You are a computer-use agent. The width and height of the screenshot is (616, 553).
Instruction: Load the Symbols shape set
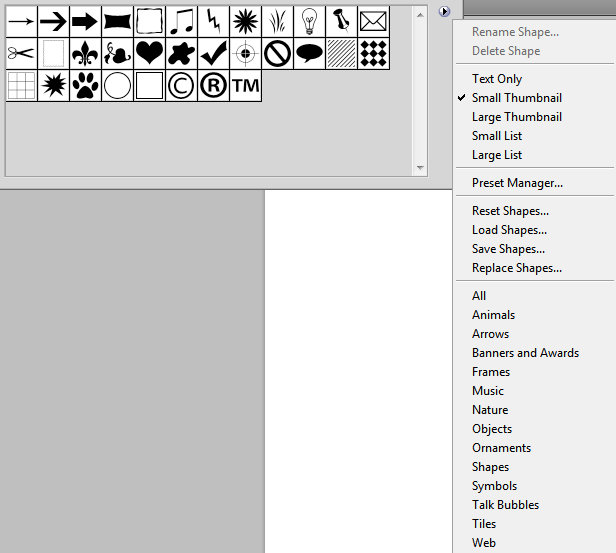(494, 486)
